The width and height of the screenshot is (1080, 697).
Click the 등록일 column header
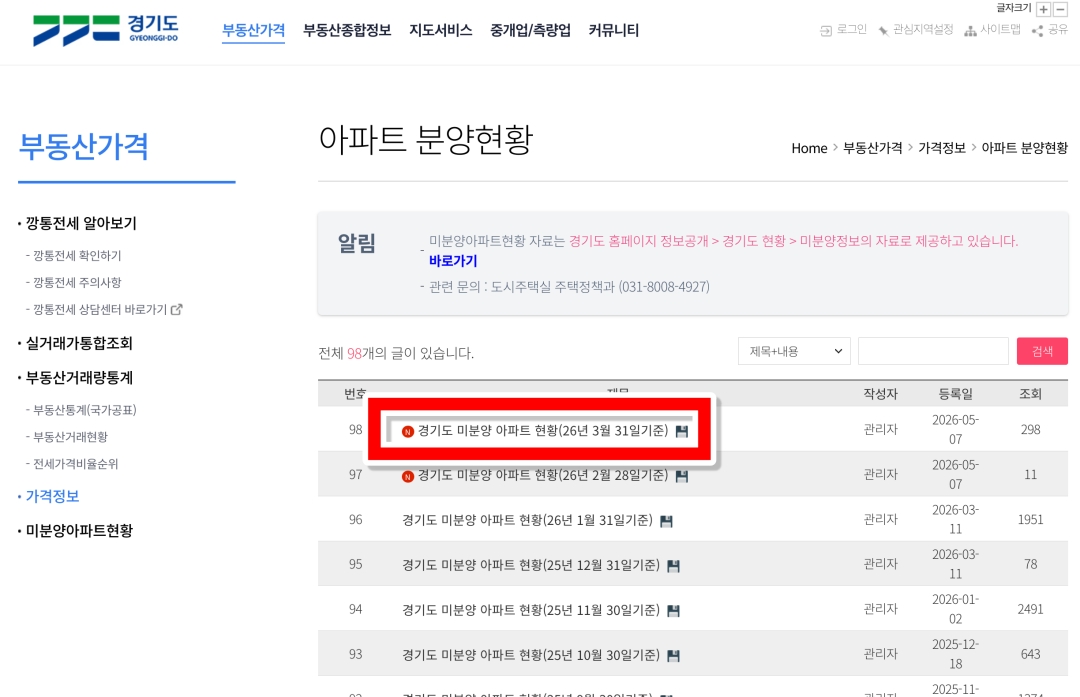tap(955, 394)
